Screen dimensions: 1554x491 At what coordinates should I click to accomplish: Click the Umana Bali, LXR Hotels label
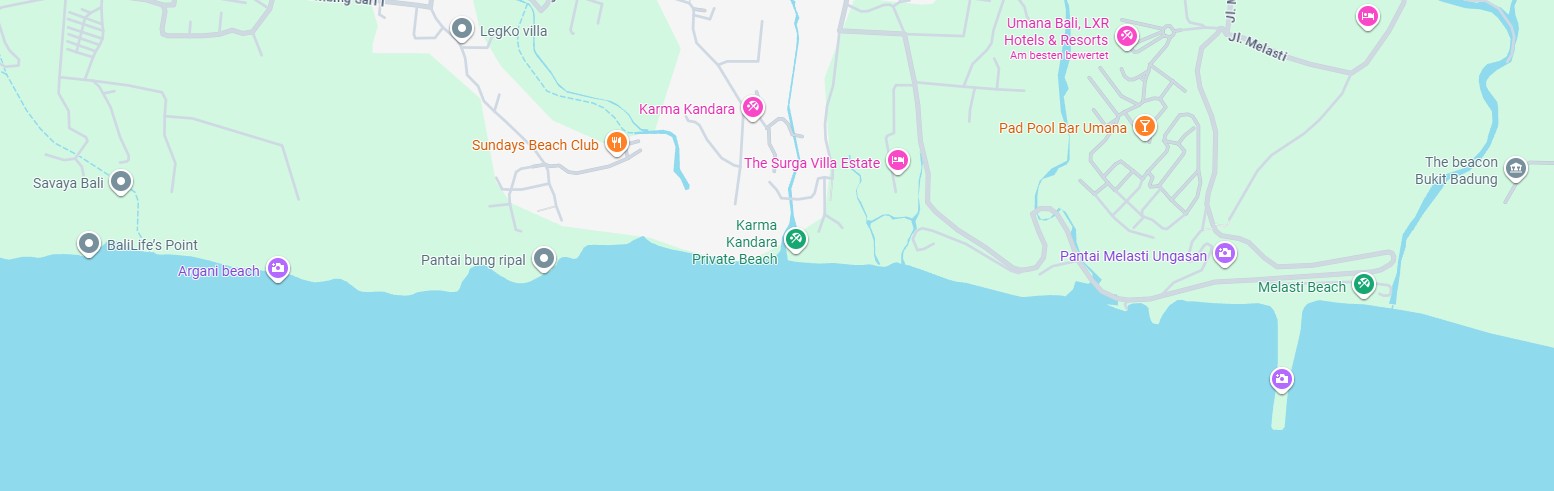pyautogui.click(x=1057, y=32)
